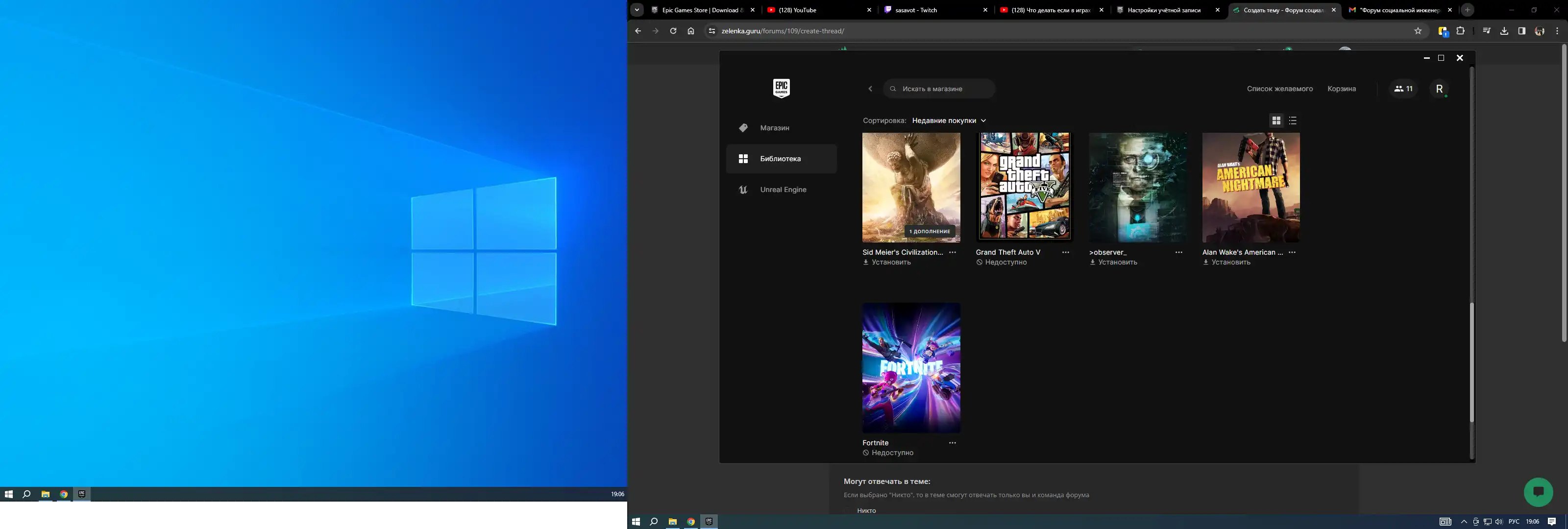Bookmark this page with star icon
This screenshot has width=1568, height=529.
tap(1418, 31)
